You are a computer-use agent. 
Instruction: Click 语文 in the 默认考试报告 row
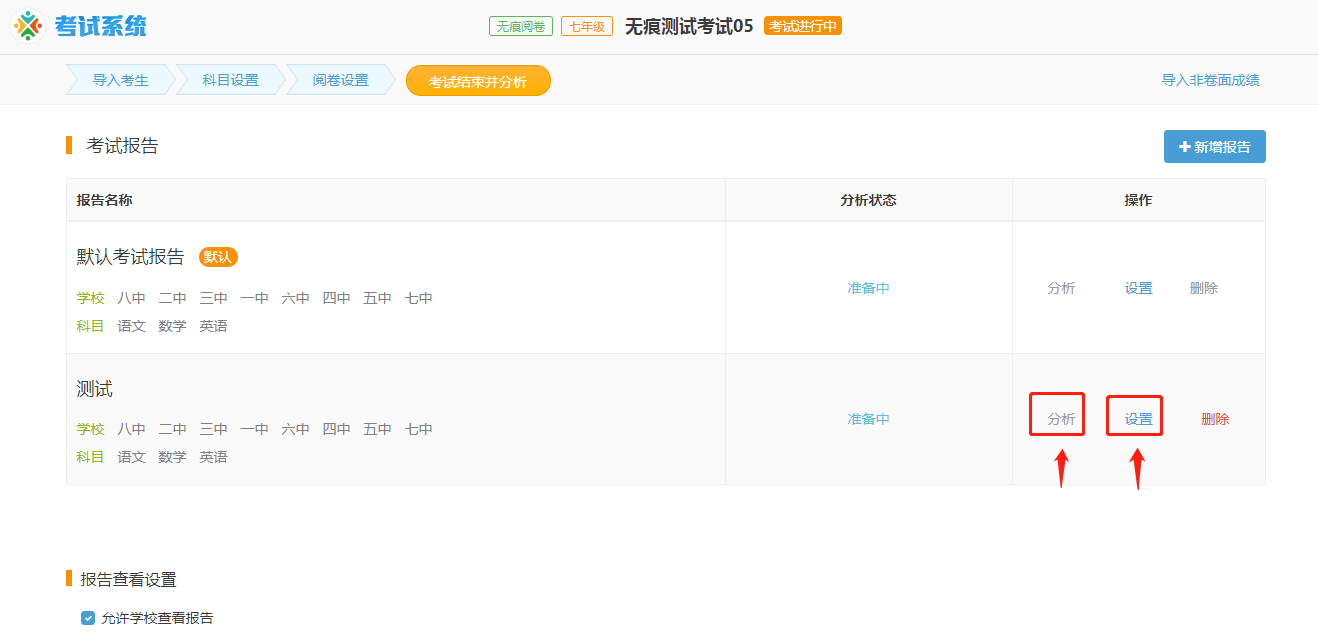coord(132,326)
